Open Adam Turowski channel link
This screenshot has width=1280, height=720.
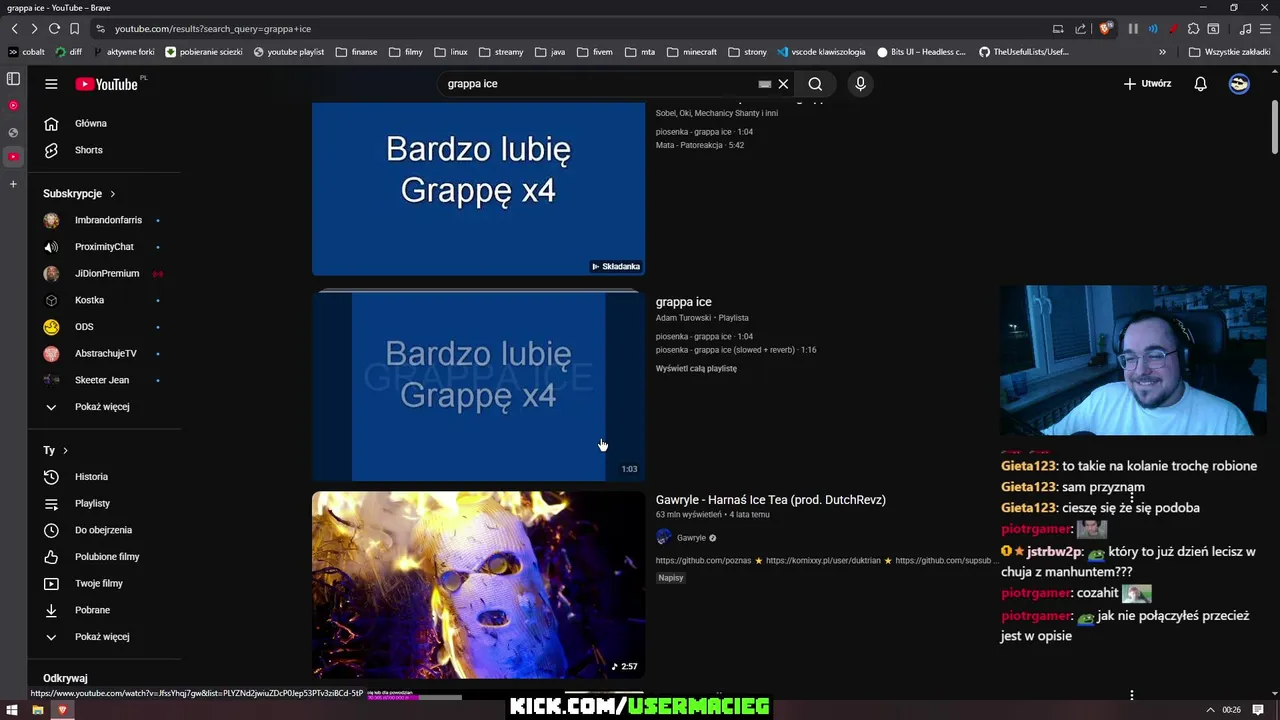pos(683,318)
